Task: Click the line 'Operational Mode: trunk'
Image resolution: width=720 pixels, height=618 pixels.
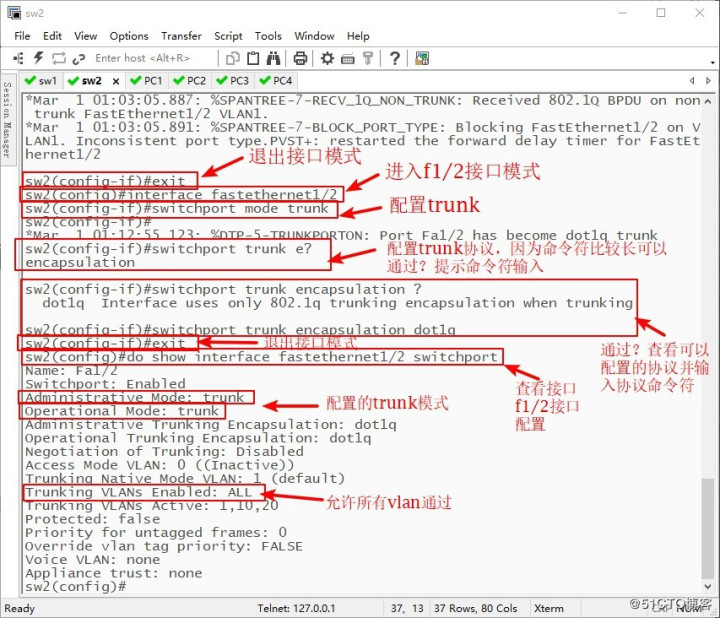Action: pos(122,411)
